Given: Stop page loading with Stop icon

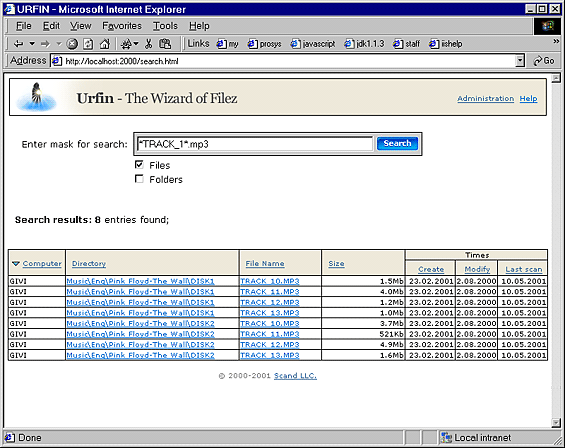Looking at the screenshot, I should click(72, 44).
